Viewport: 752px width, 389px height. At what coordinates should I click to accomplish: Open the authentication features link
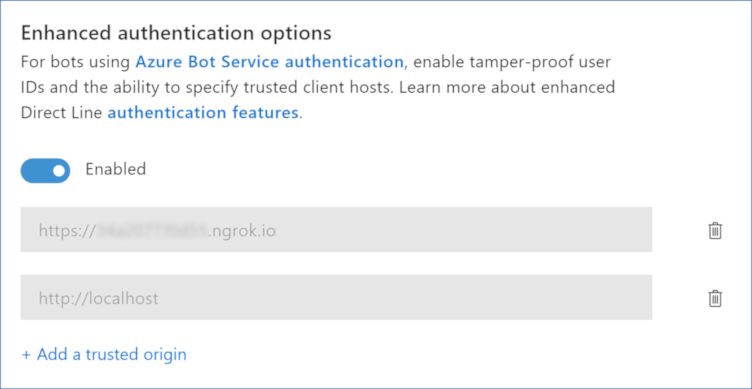(203, 113)
